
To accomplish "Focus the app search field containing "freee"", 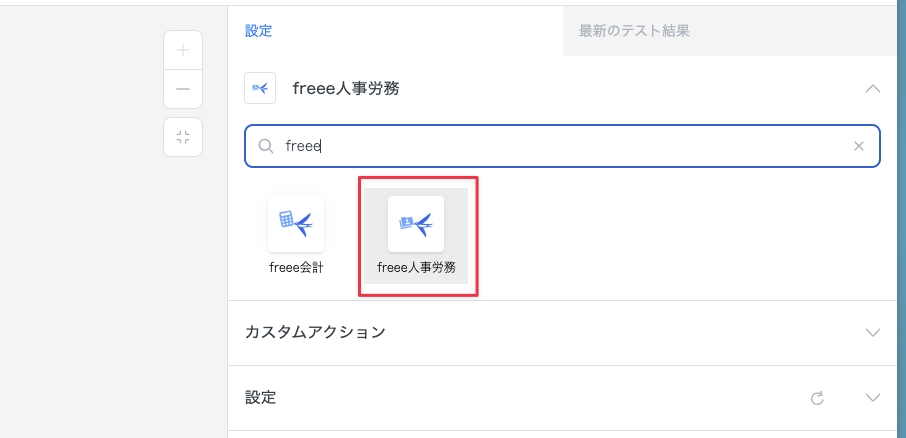I will pyautogui.click(x=560, y=146).
